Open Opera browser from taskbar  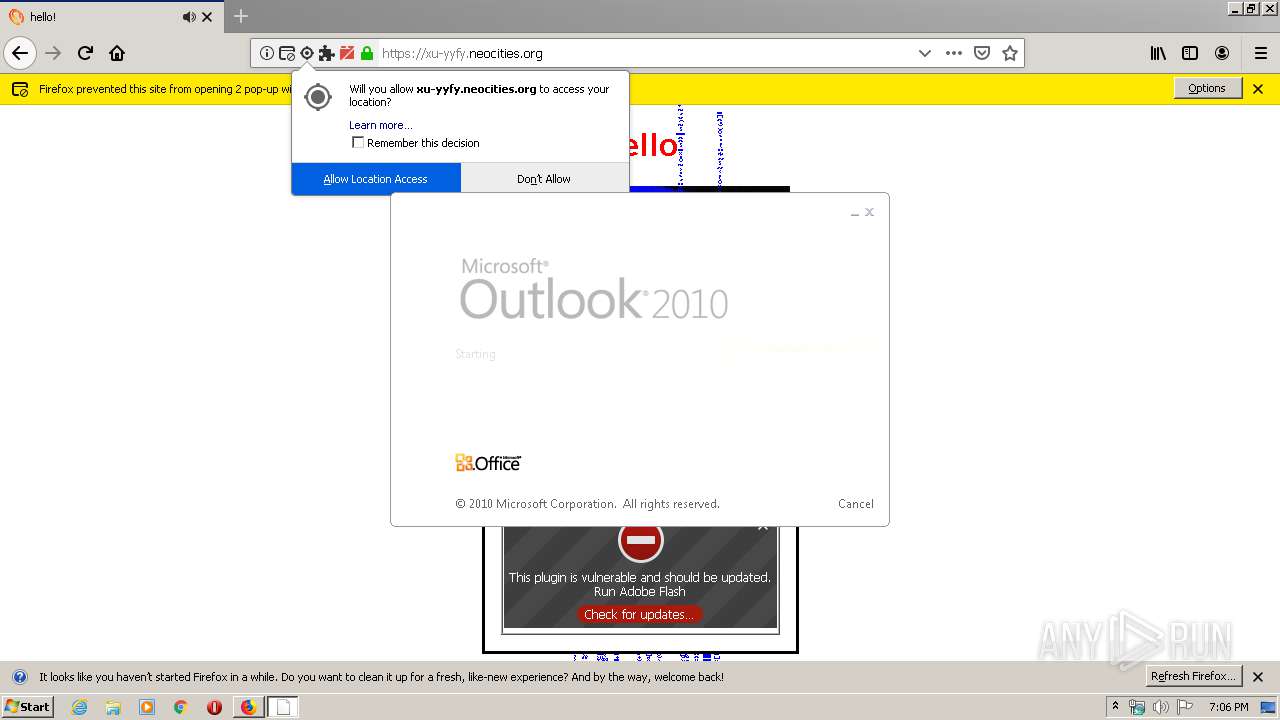214,707
